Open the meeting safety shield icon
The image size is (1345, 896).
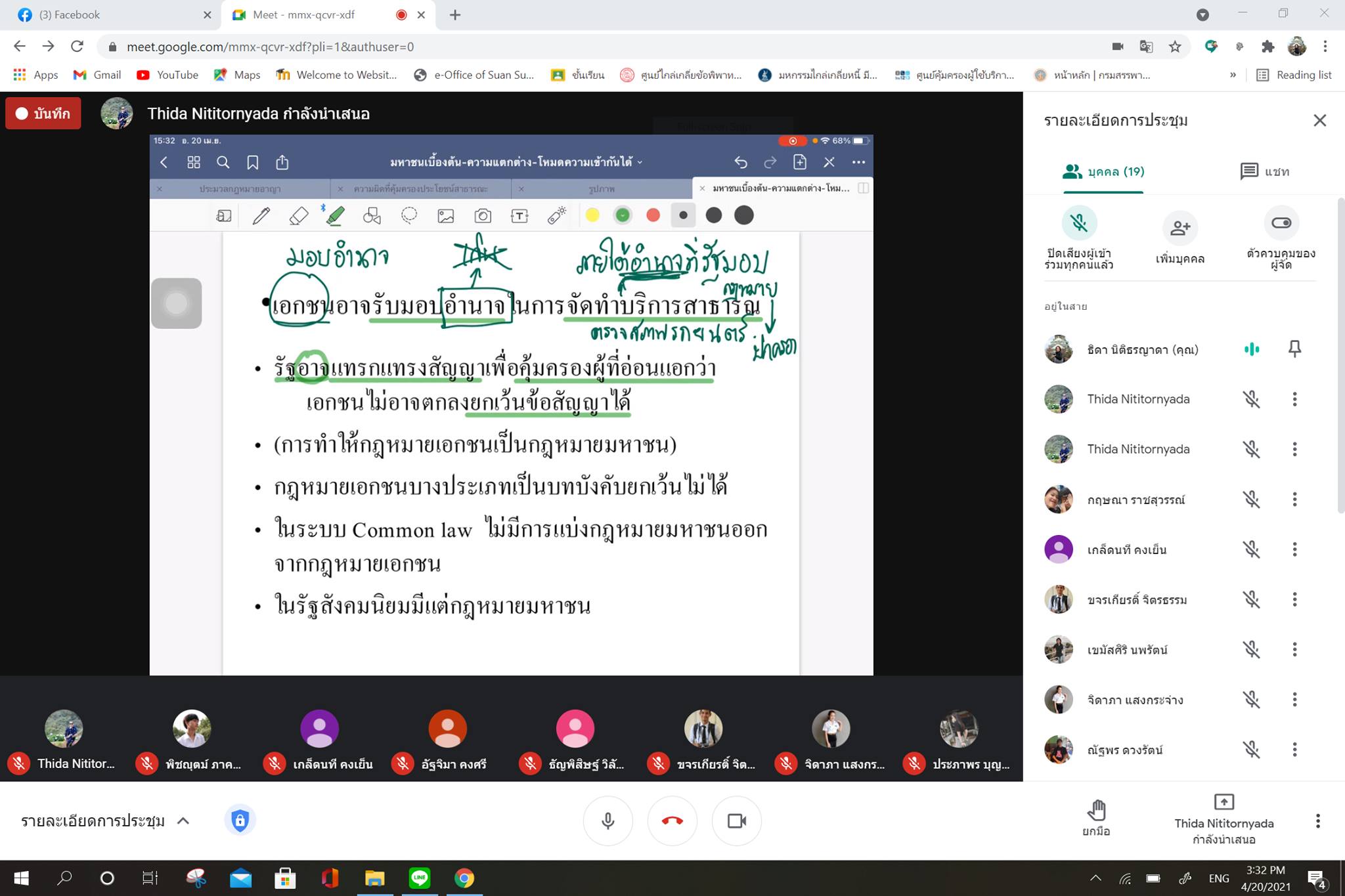(x=240, y=821)
